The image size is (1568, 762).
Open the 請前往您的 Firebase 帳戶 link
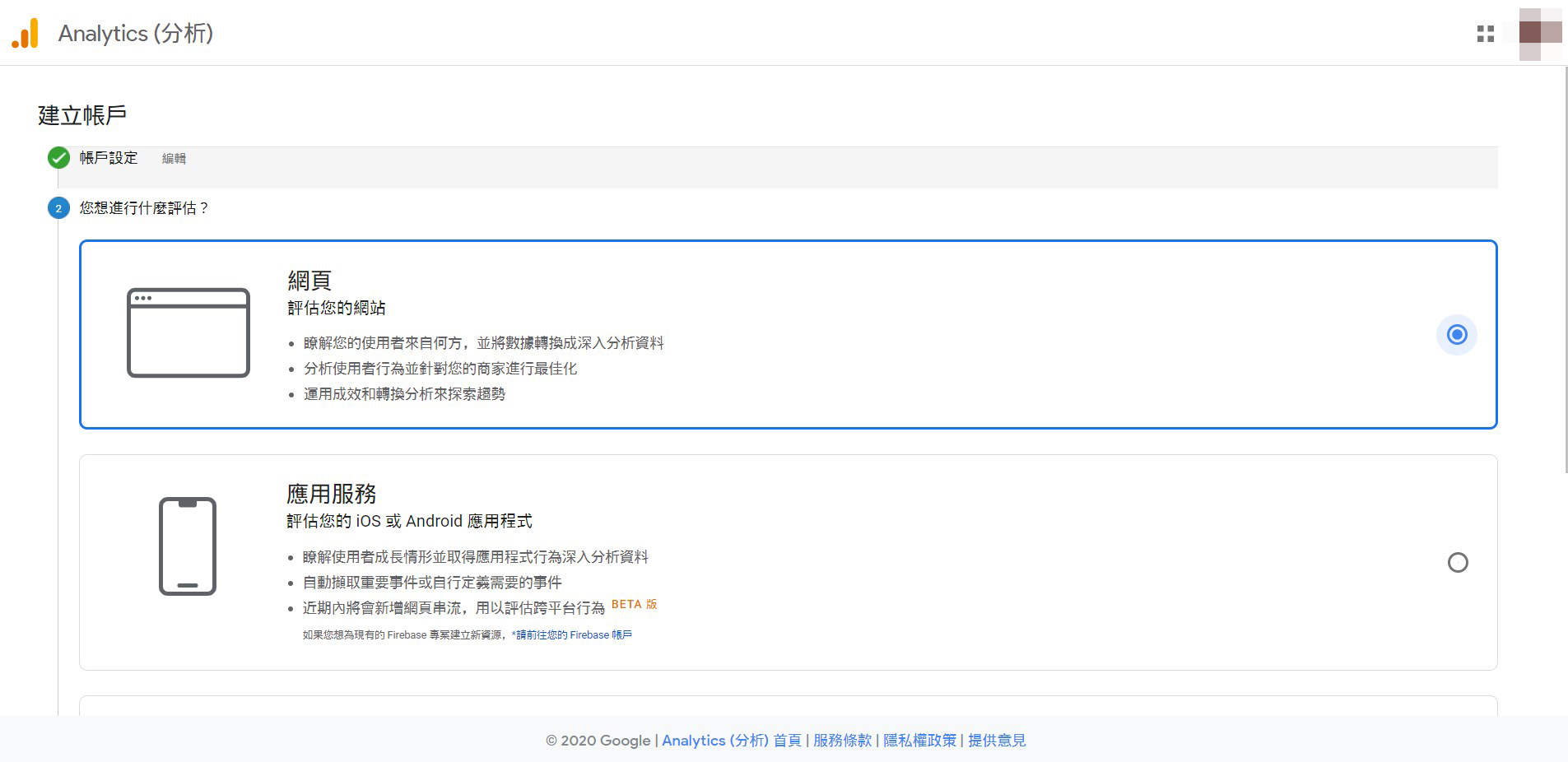click(x=573, y=635)
